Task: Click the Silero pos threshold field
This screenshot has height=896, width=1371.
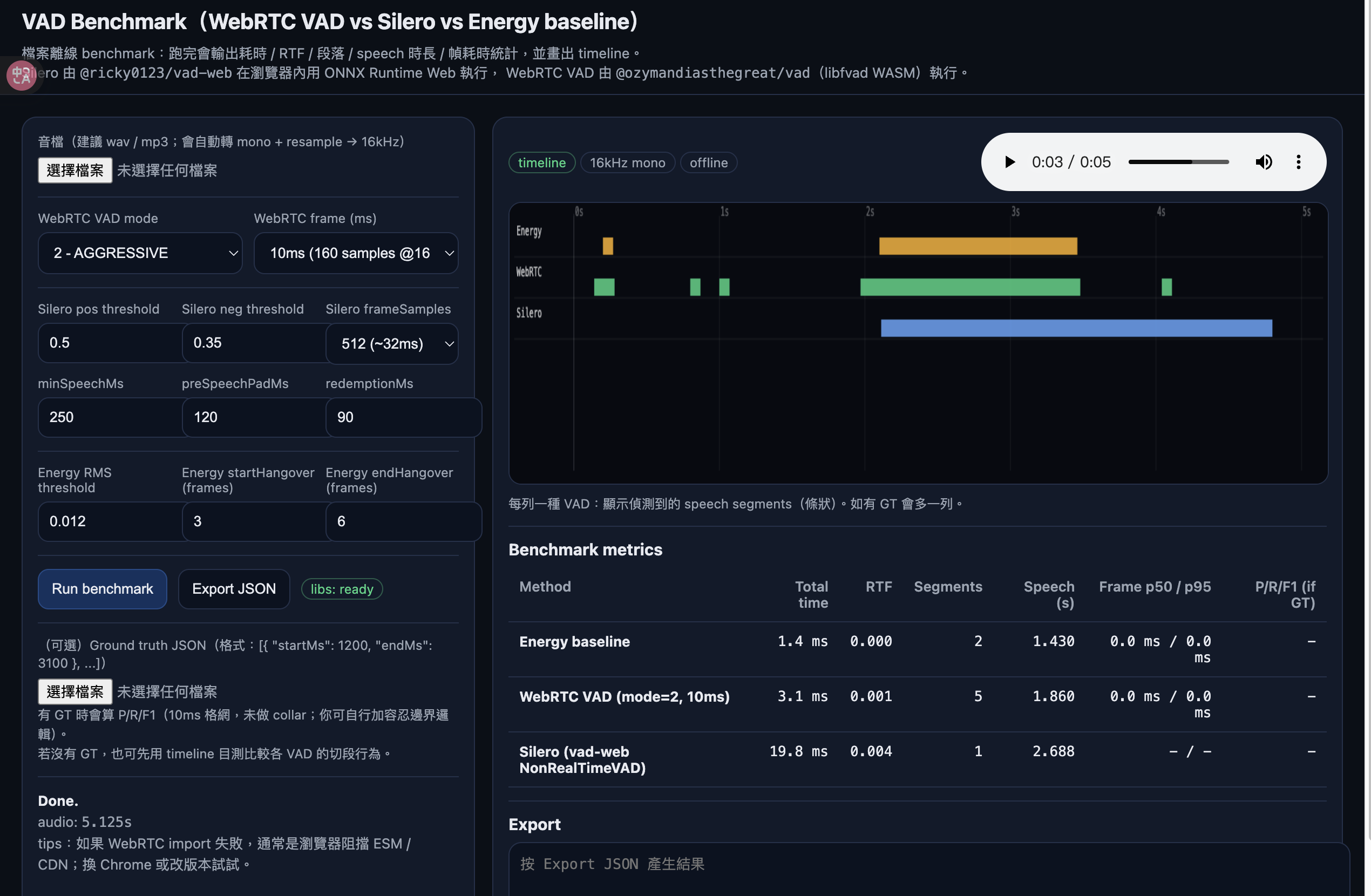Action: 110,343
